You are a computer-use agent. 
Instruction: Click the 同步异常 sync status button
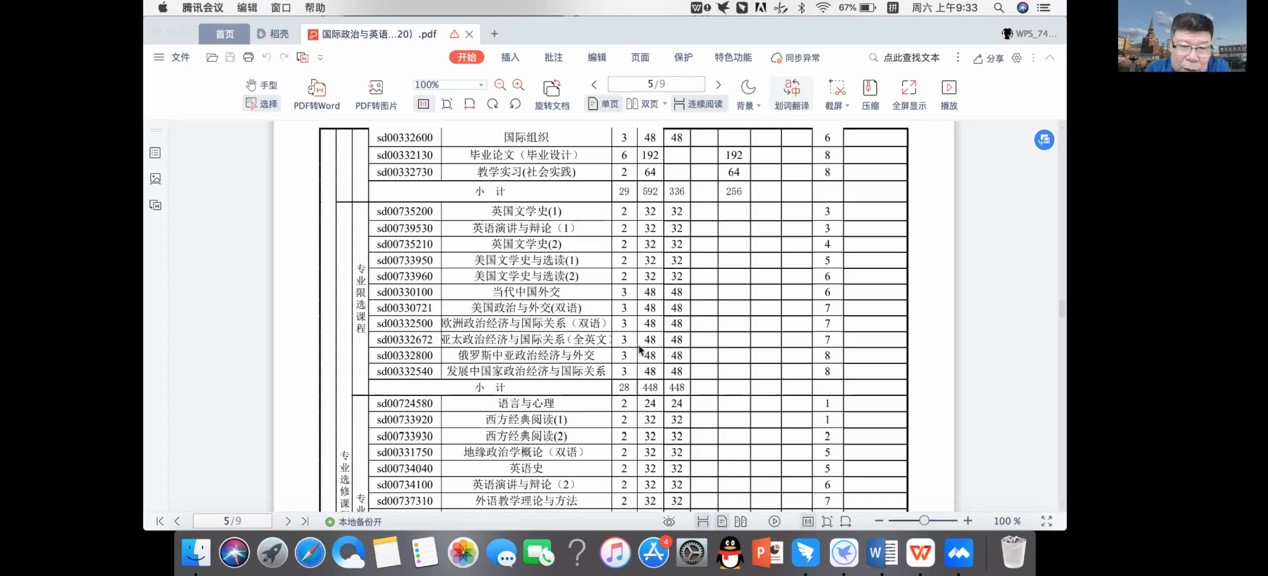(795, 58)
